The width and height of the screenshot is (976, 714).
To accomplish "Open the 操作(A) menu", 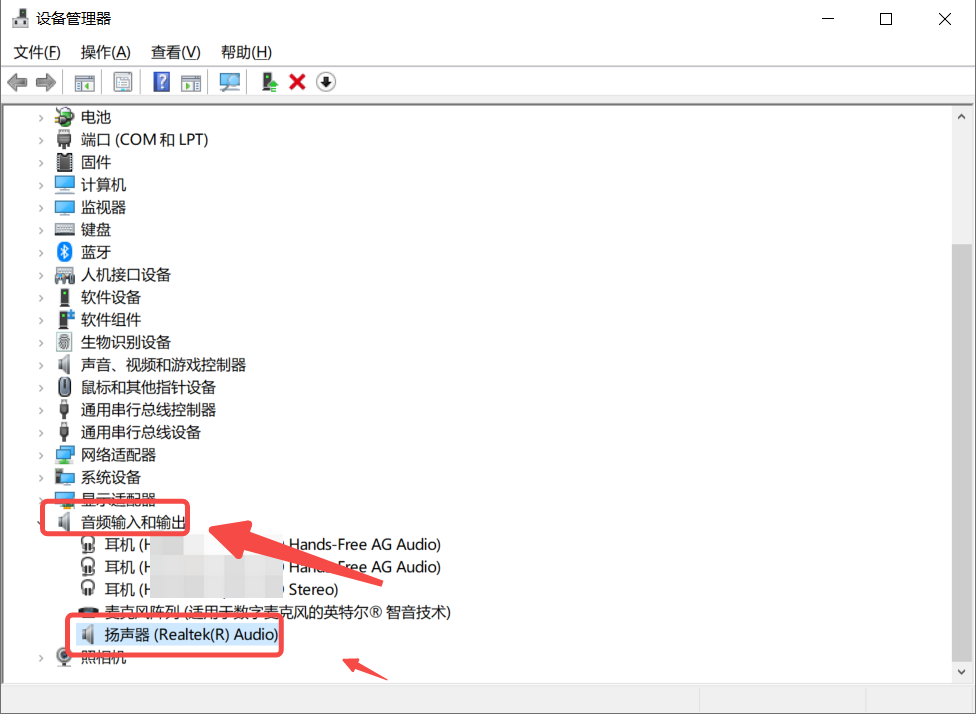I will [106, 52].
